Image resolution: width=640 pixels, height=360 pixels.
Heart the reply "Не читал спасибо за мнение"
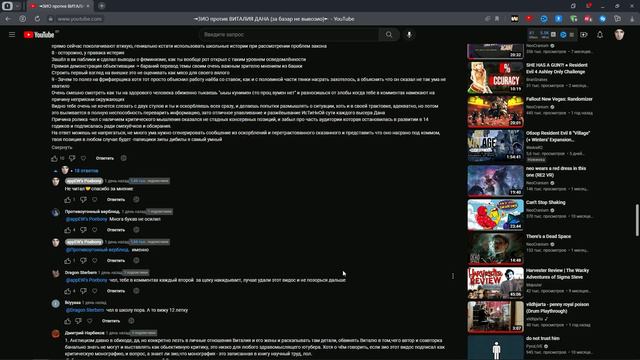click(95, 200)
